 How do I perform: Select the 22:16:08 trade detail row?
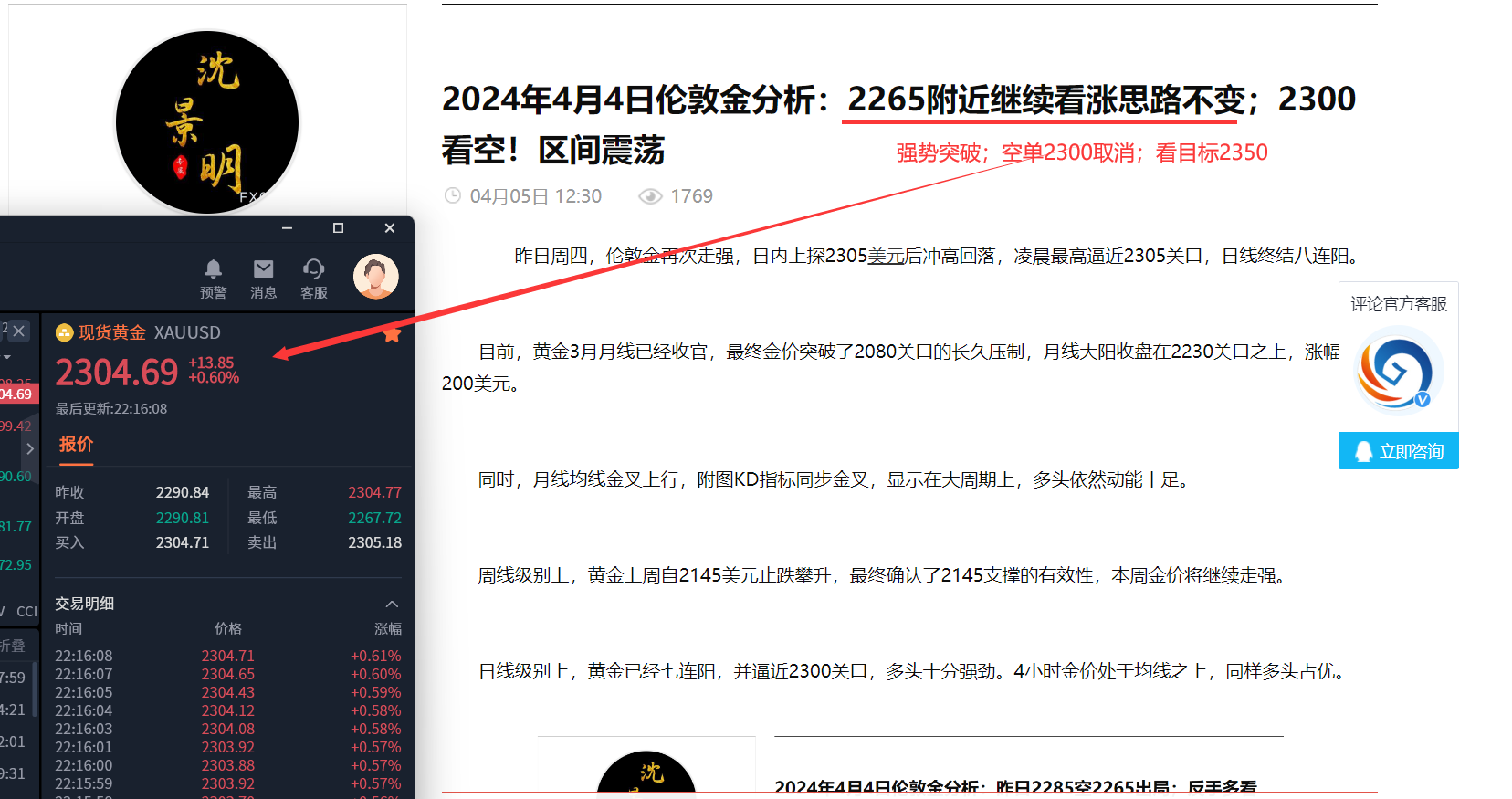tap(227, 656)
